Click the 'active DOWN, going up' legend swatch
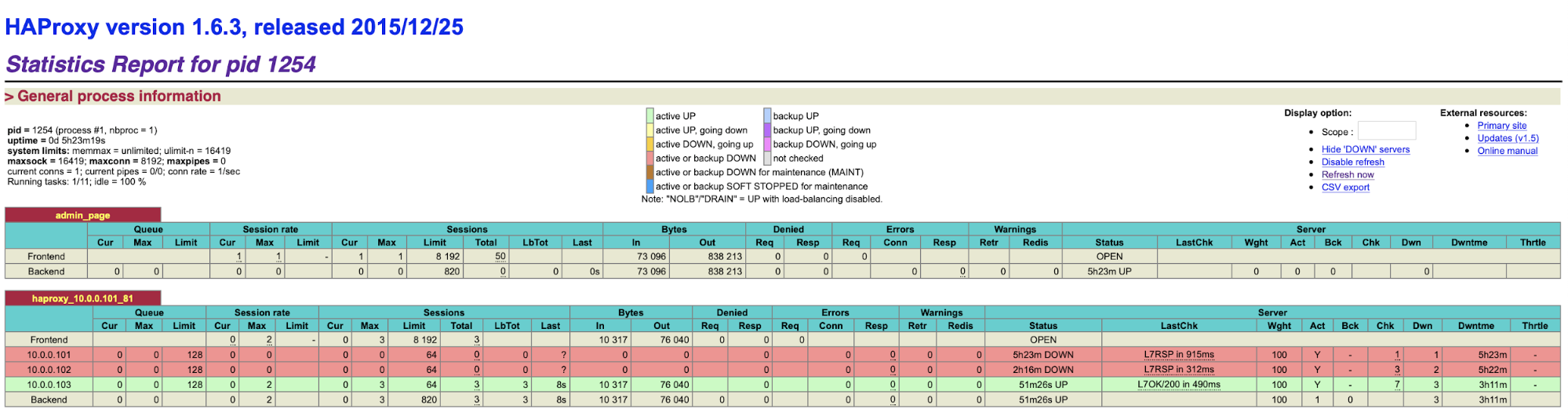The height and width of the screenshot is (420, 1568). (649, 144)
